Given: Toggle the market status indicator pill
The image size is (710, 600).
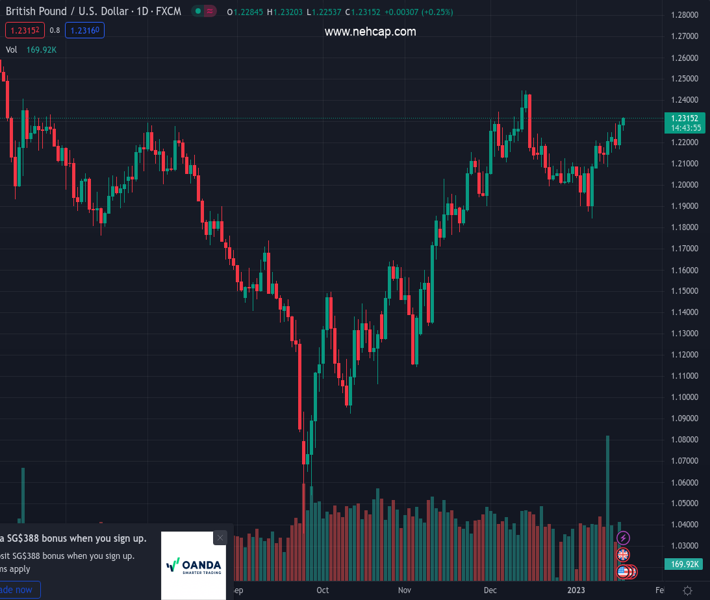Looking at the screenshot, I should click(x=204, y=12).
